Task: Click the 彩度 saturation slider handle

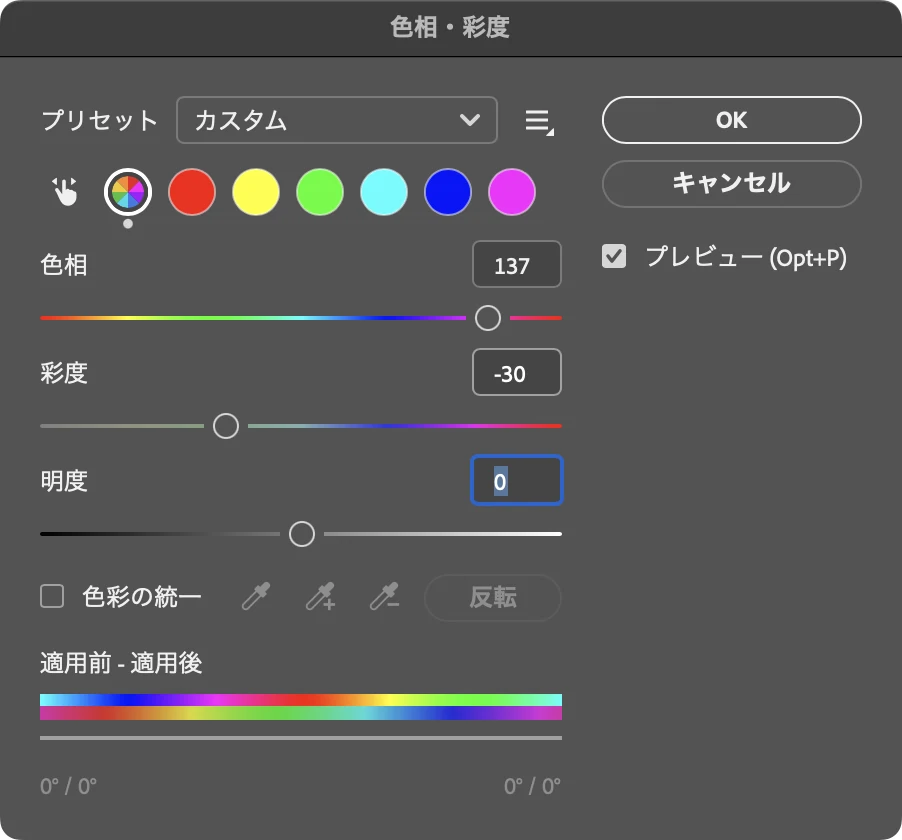Action: point(226,426)
